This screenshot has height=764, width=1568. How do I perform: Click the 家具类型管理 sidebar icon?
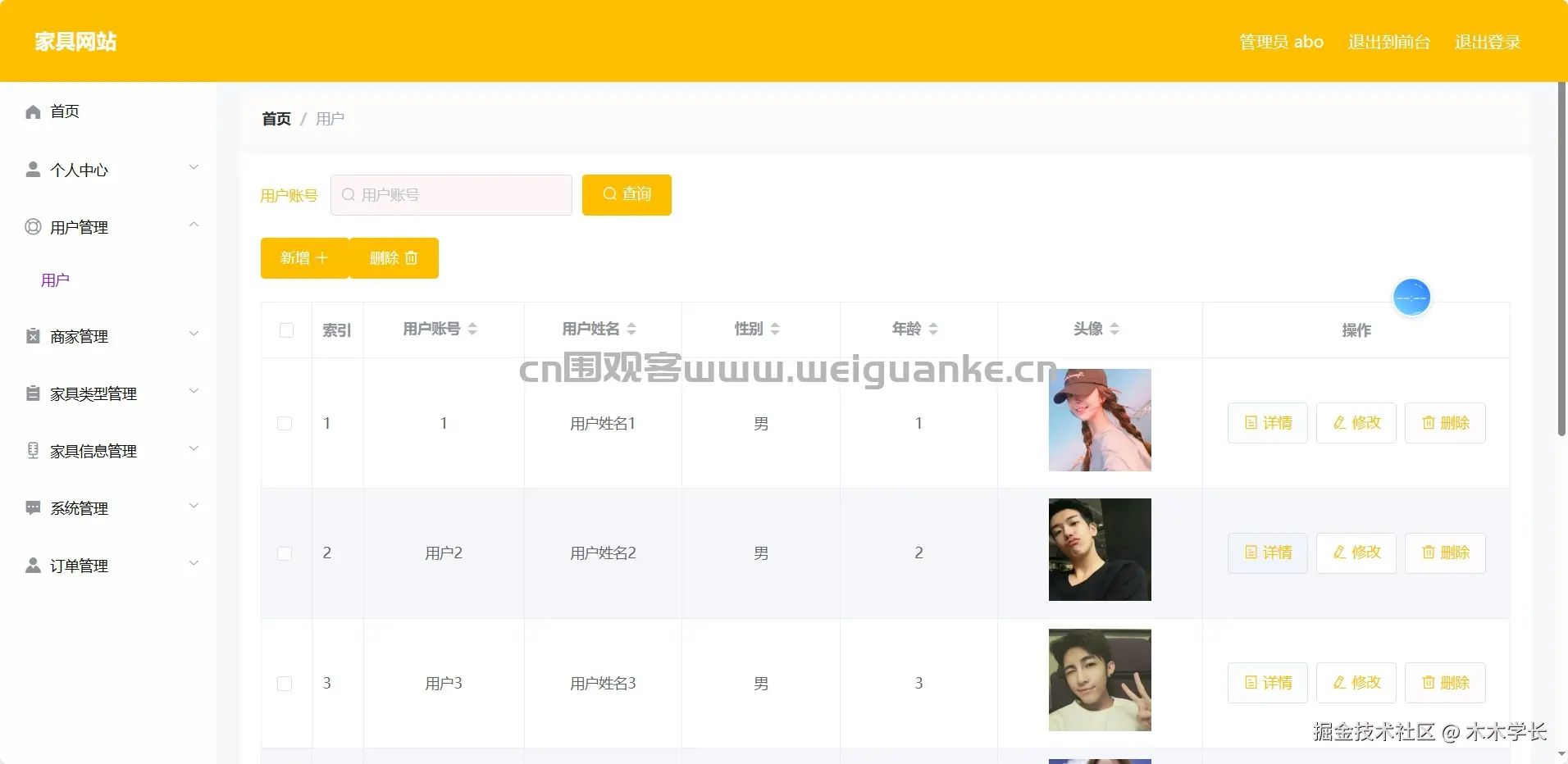coord(33,393)
